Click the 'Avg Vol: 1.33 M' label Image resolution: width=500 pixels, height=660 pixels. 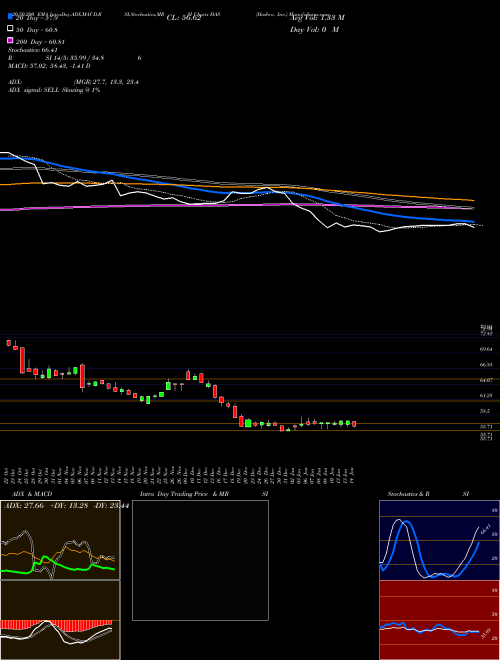317,18
